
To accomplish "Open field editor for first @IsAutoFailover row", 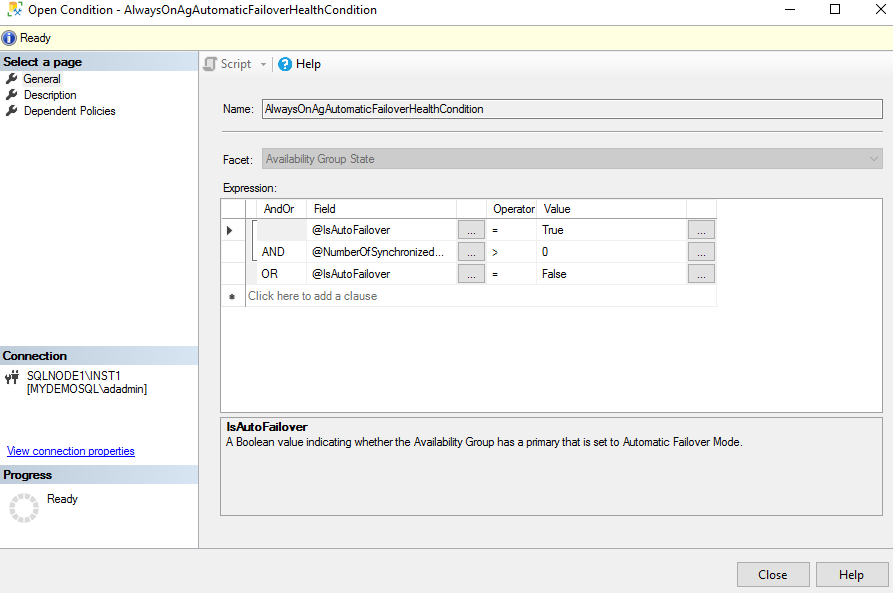I will tap(470, 230).
